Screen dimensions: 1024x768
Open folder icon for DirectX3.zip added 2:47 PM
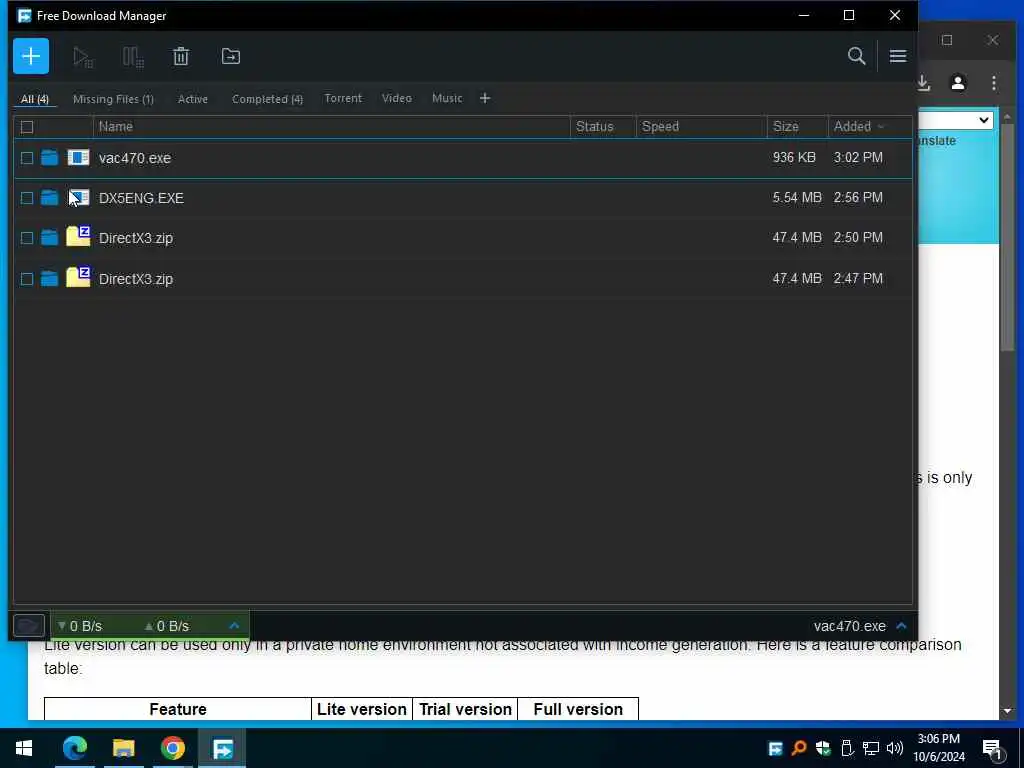click(x=50, y=279)
